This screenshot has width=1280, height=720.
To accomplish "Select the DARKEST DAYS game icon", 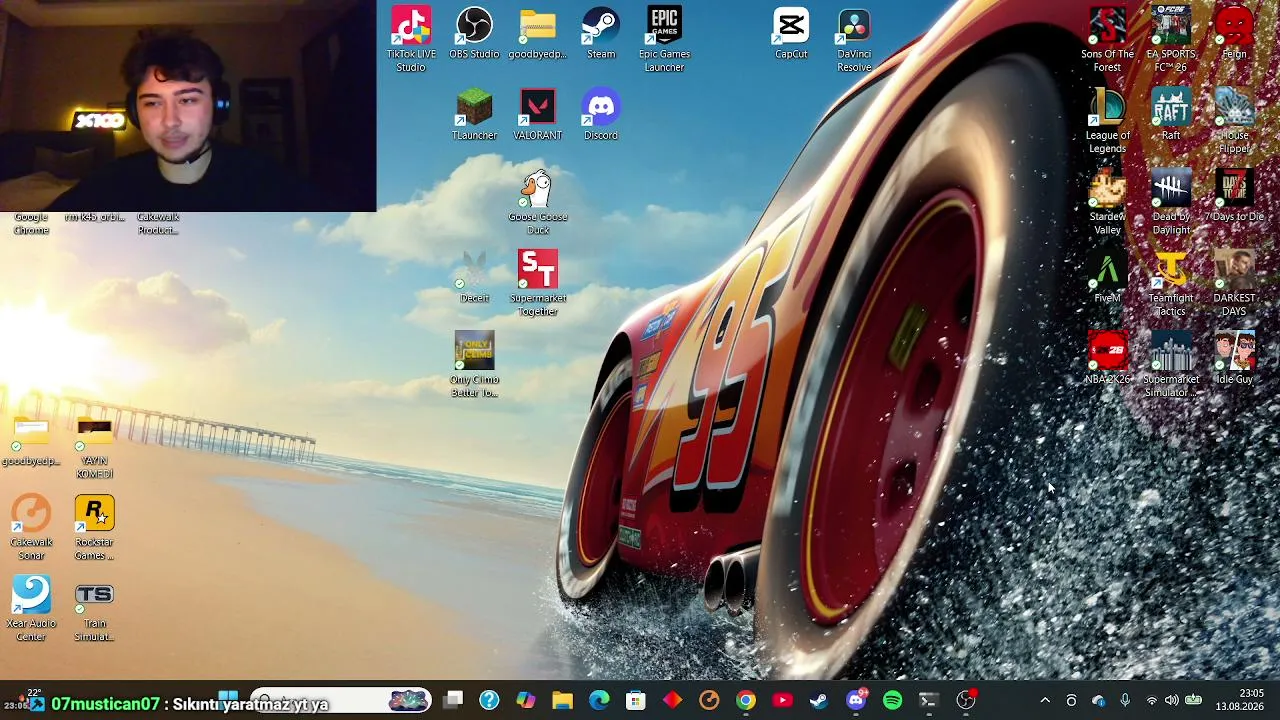I will coord(1234,283).
